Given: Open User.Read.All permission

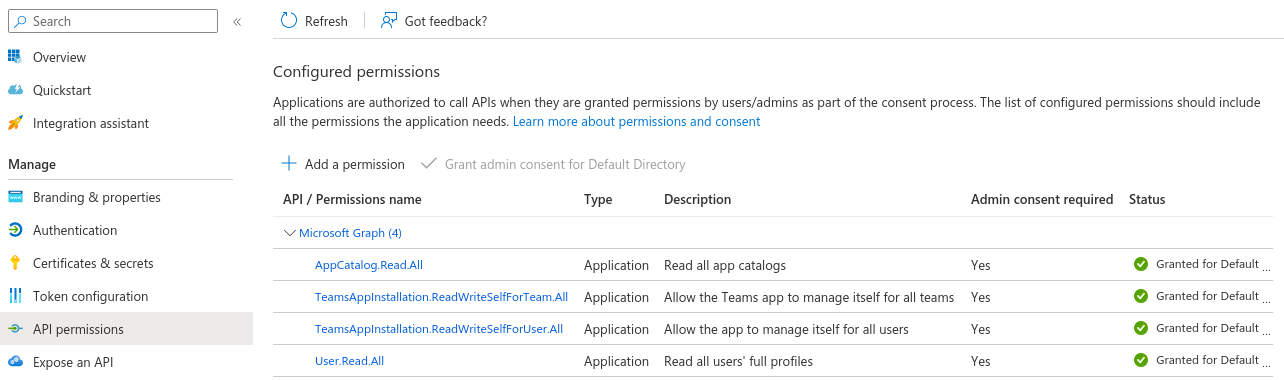Looking at the screenshot, I should coord(349,361).
